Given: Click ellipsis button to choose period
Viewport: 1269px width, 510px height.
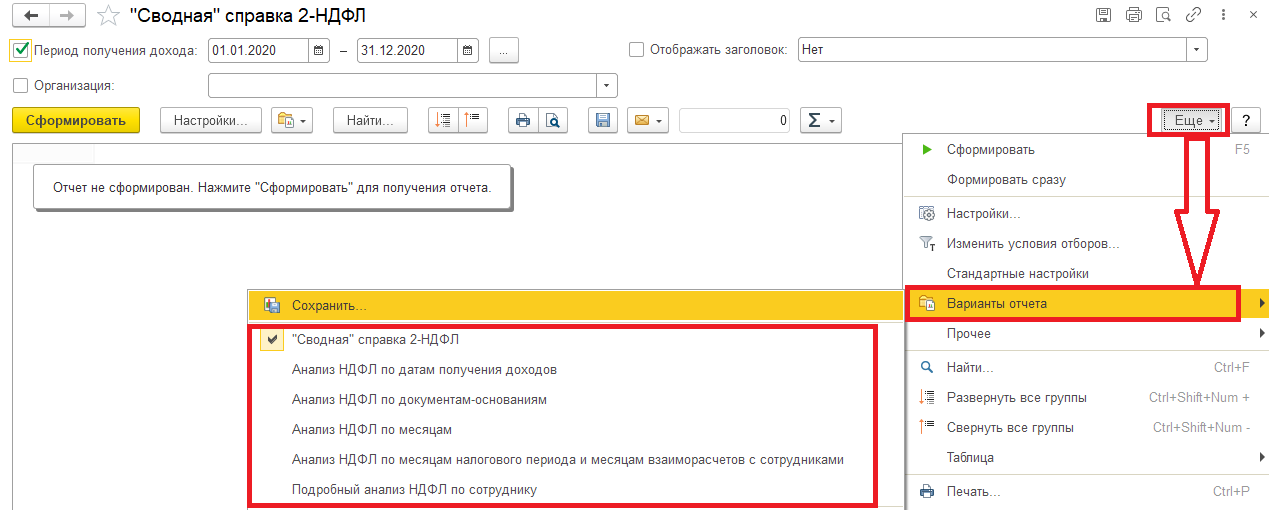Looking at the screenshot, I should coord(504,50).
